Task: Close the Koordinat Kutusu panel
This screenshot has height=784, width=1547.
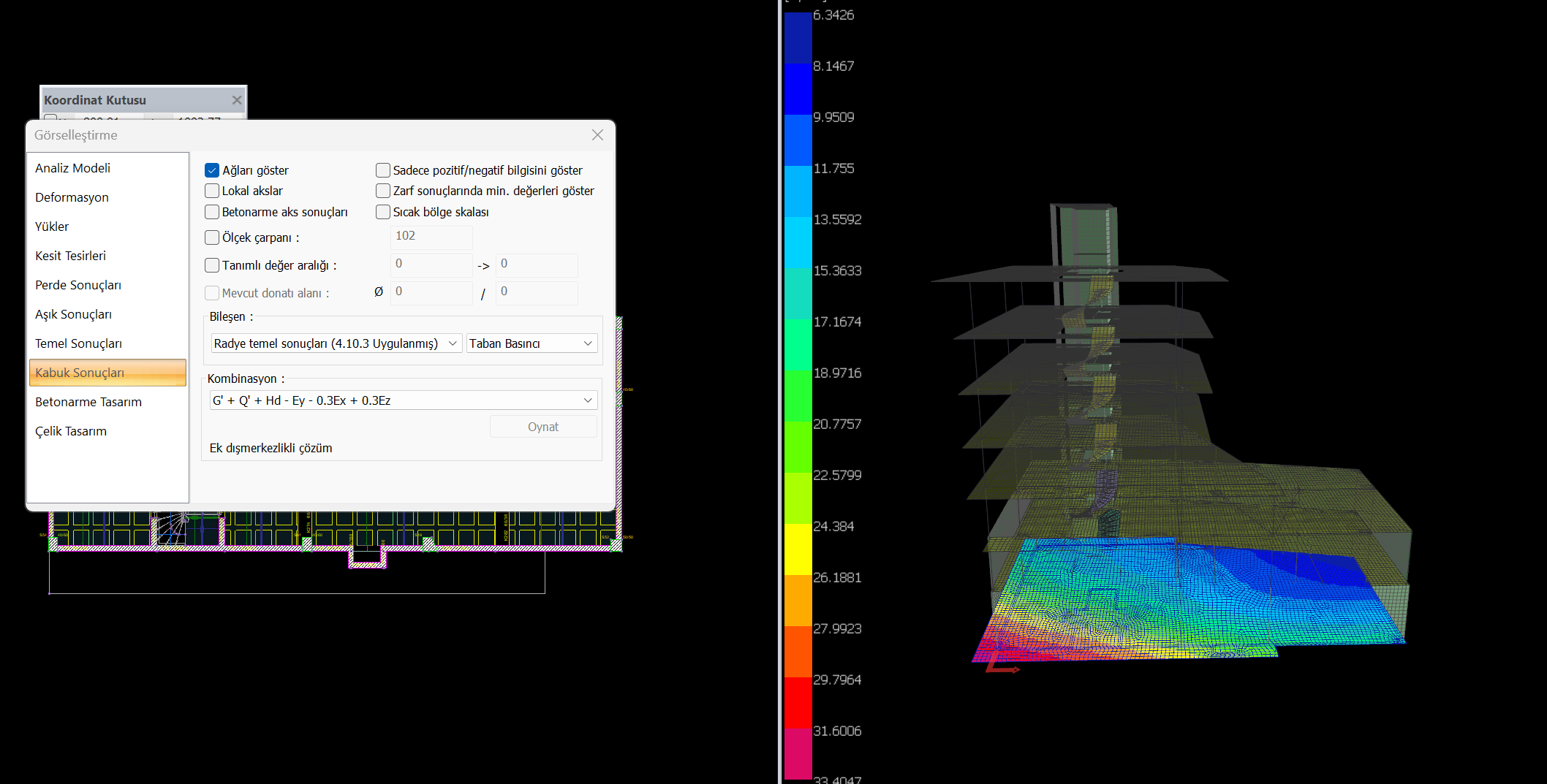Action: point(237,100)
